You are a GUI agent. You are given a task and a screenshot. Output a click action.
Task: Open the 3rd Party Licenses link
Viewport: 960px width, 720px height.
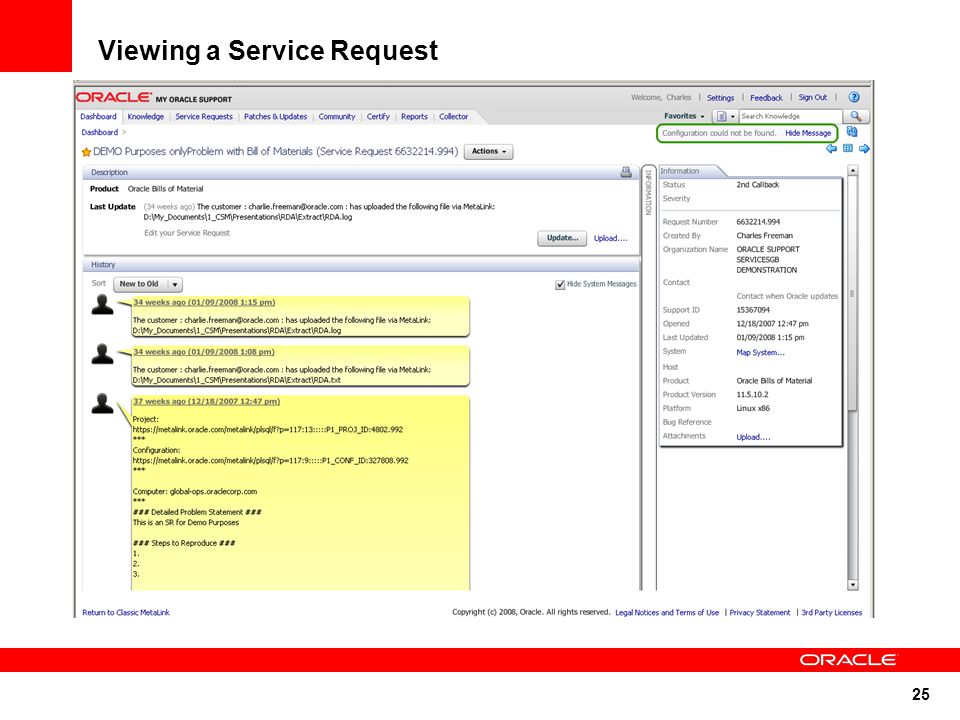831,612
